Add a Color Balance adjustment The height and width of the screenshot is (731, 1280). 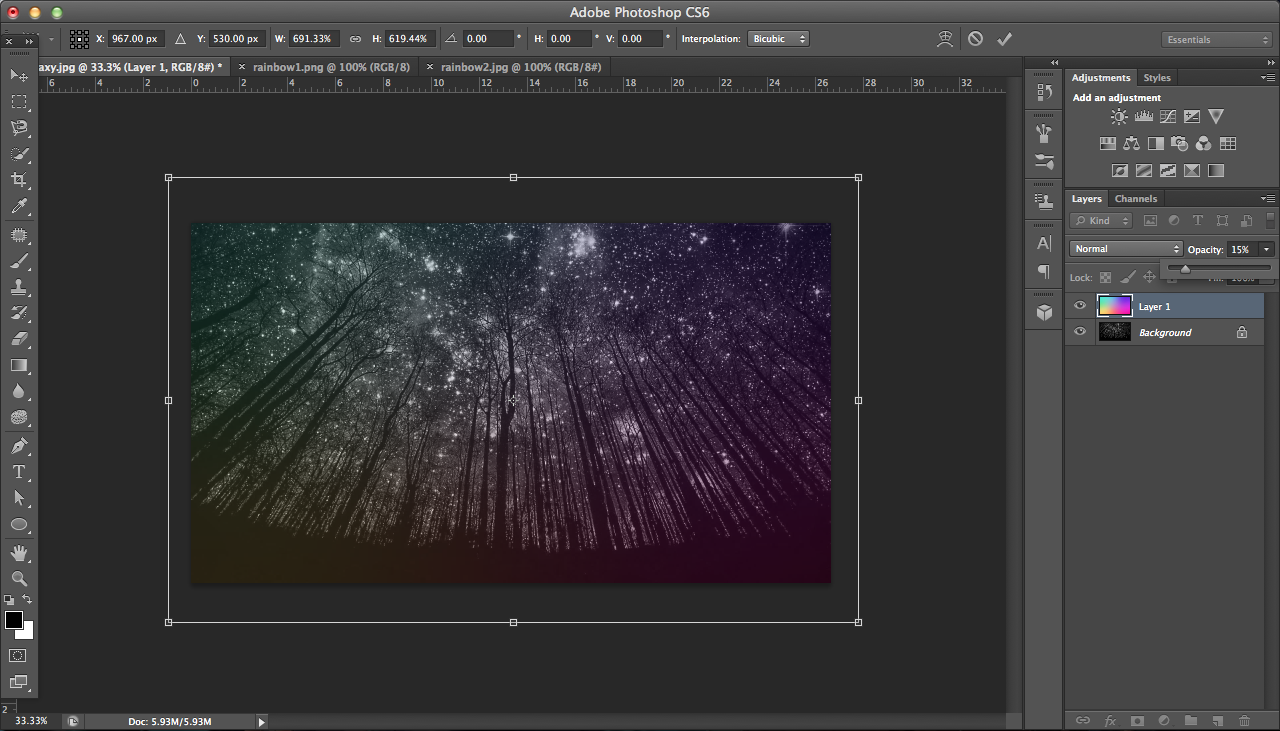[x=1131, y=144]
